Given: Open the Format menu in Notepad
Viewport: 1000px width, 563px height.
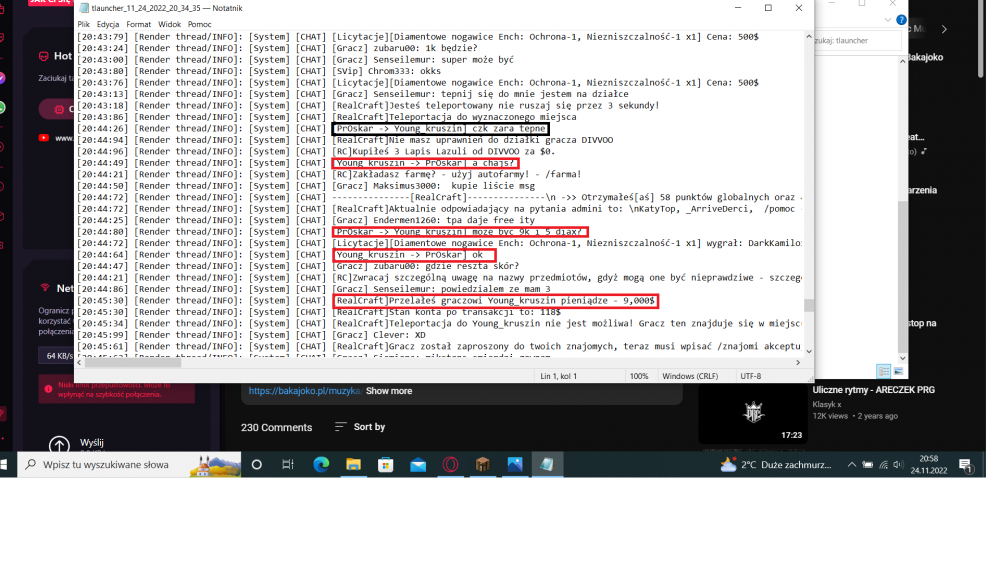Looking at the screenshot, I should [139, 23].
